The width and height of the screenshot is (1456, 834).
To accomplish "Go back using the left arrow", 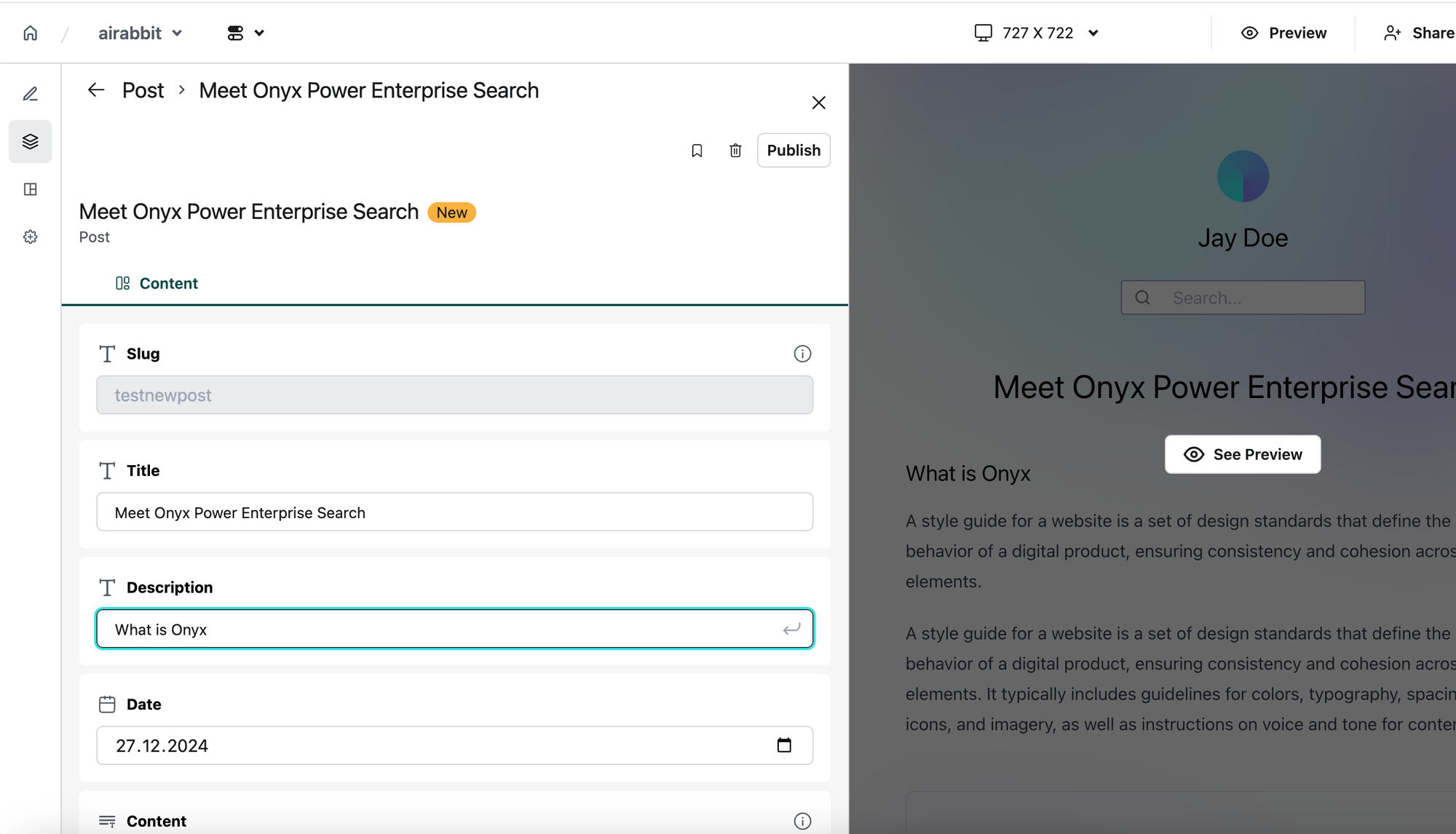I will [x=96, y=90].
